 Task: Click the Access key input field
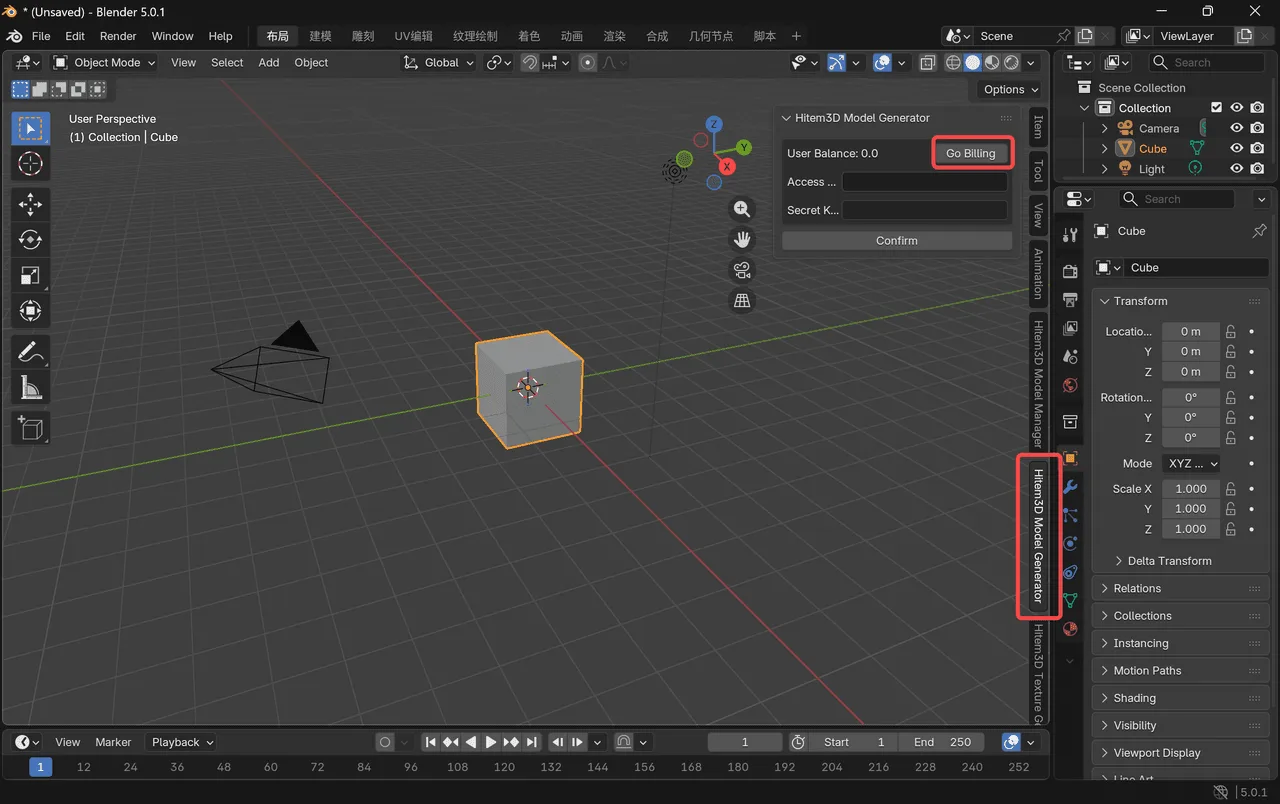click(x=925, y=182)
